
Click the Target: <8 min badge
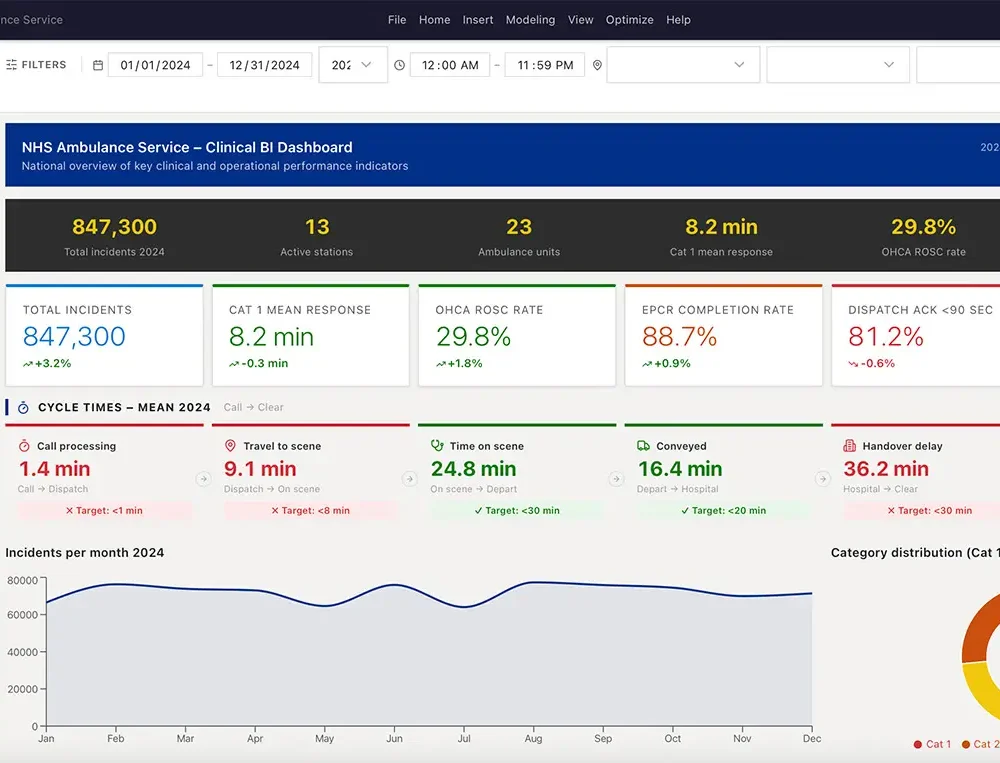coord(311,510)
